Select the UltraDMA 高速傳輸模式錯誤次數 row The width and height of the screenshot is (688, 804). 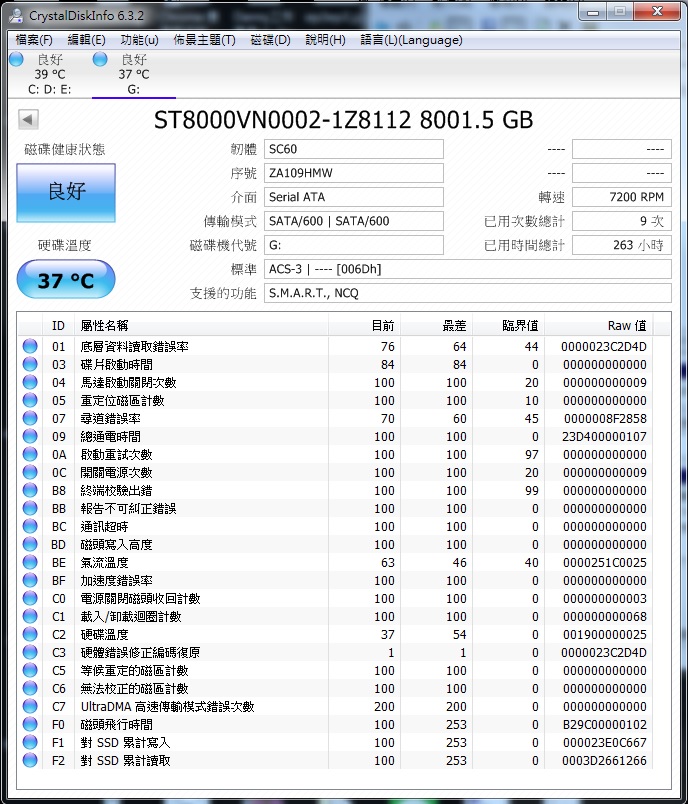point(337,706)
